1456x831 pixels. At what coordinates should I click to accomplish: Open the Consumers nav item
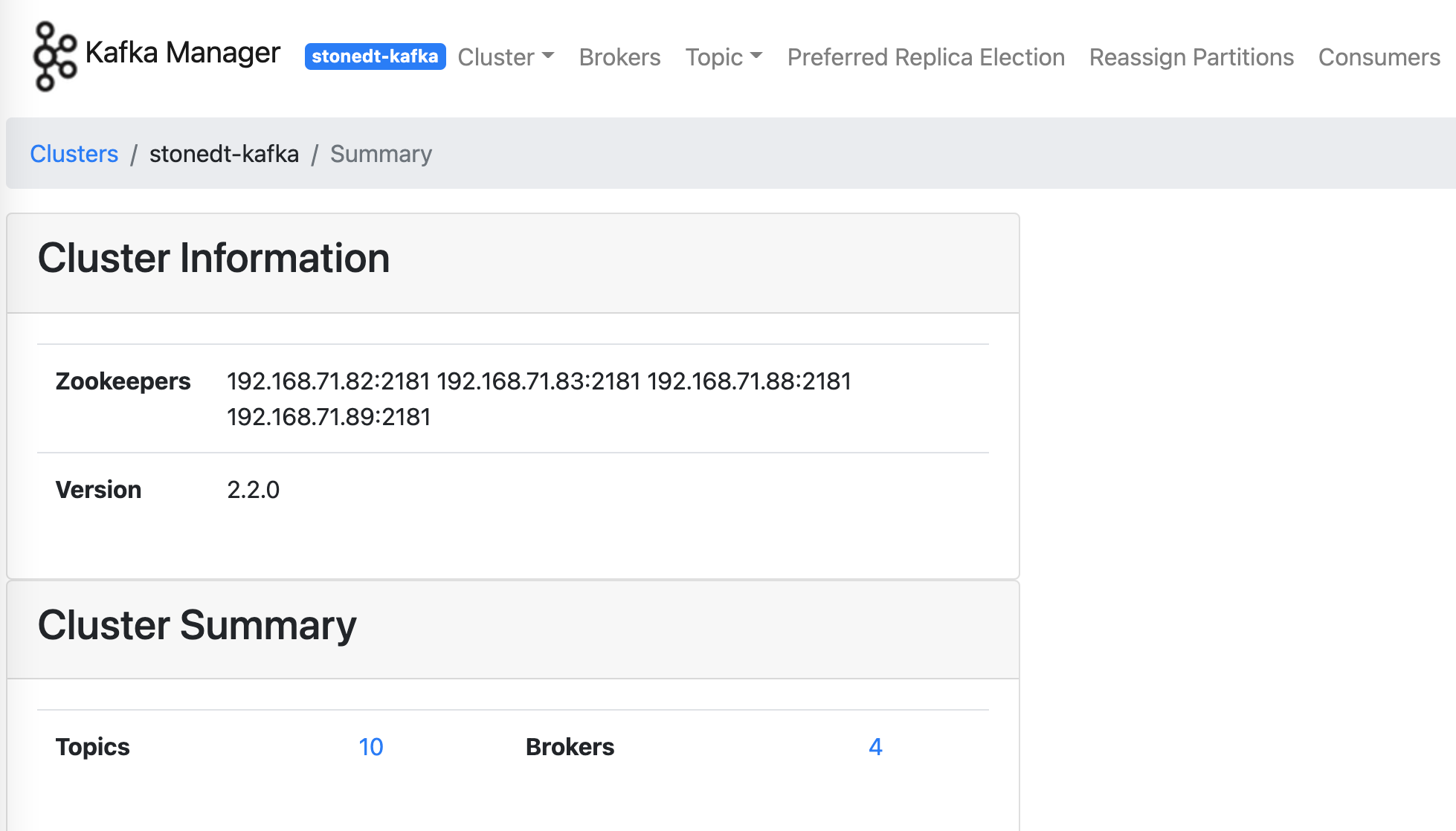pyautogui.click(x=1379, y=57)
